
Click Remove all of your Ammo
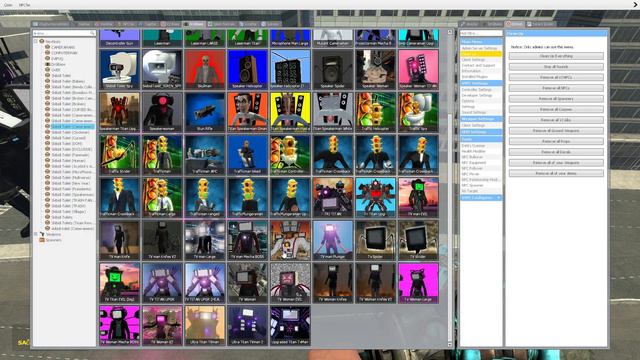pos(556,173)
